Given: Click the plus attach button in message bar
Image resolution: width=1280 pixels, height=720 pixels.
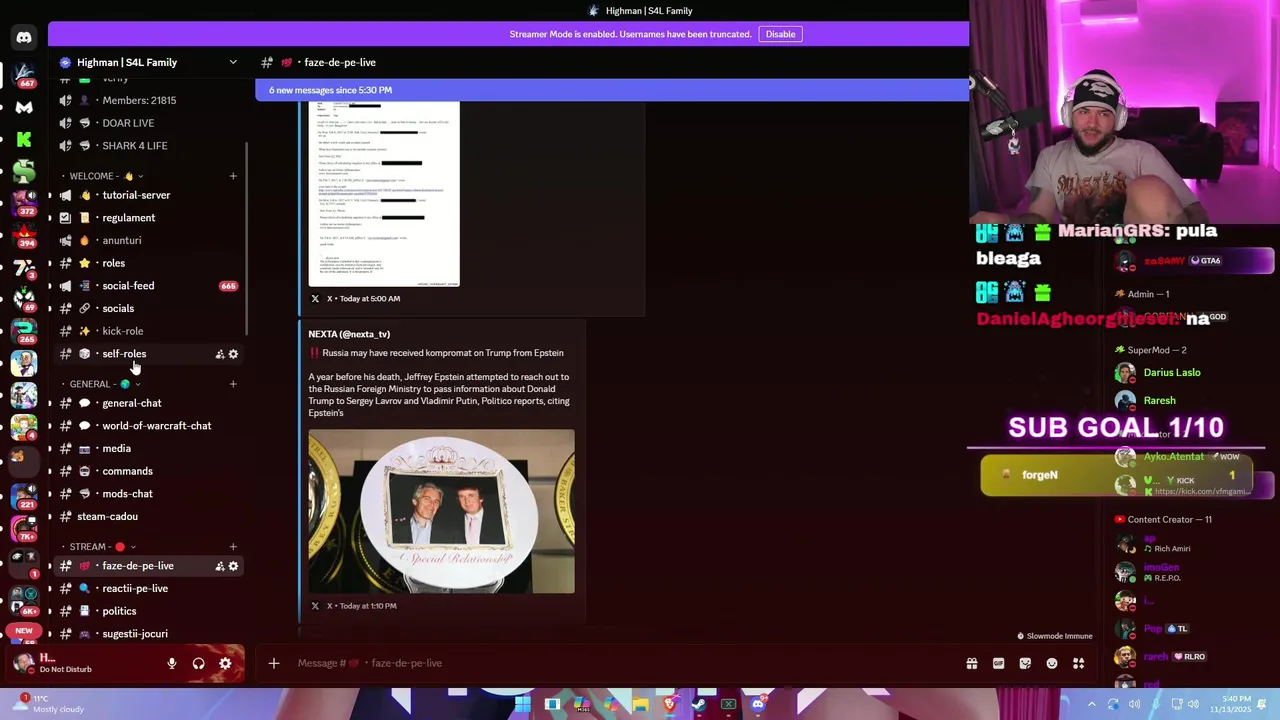Looking at the screenshot, I should (273, 663).
